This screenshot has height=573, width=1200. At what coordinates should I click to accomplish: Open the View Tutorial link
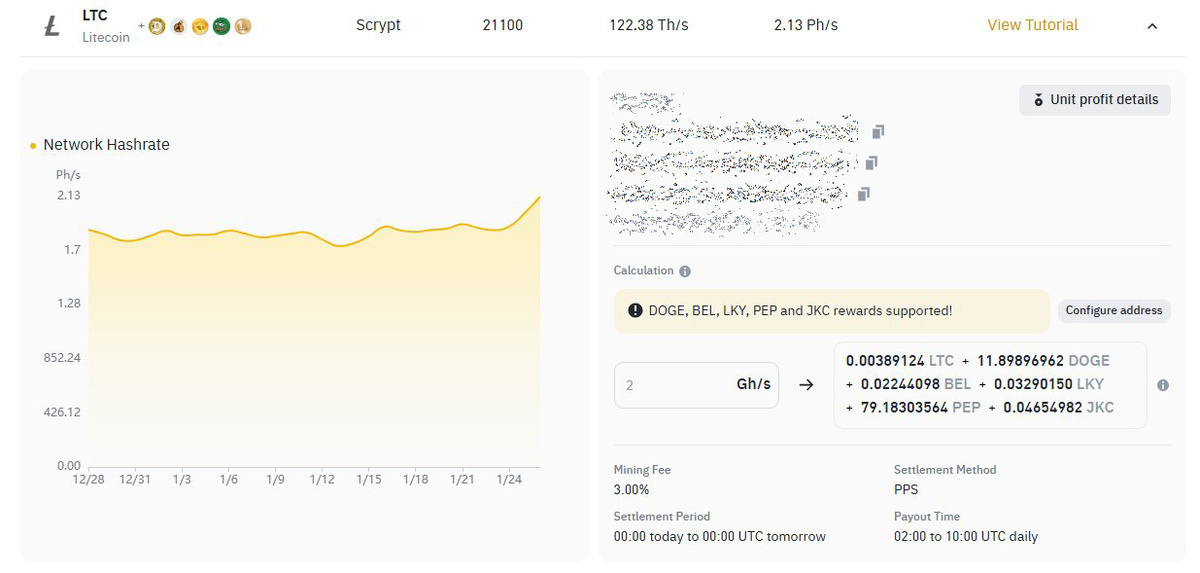point(1032,25)
